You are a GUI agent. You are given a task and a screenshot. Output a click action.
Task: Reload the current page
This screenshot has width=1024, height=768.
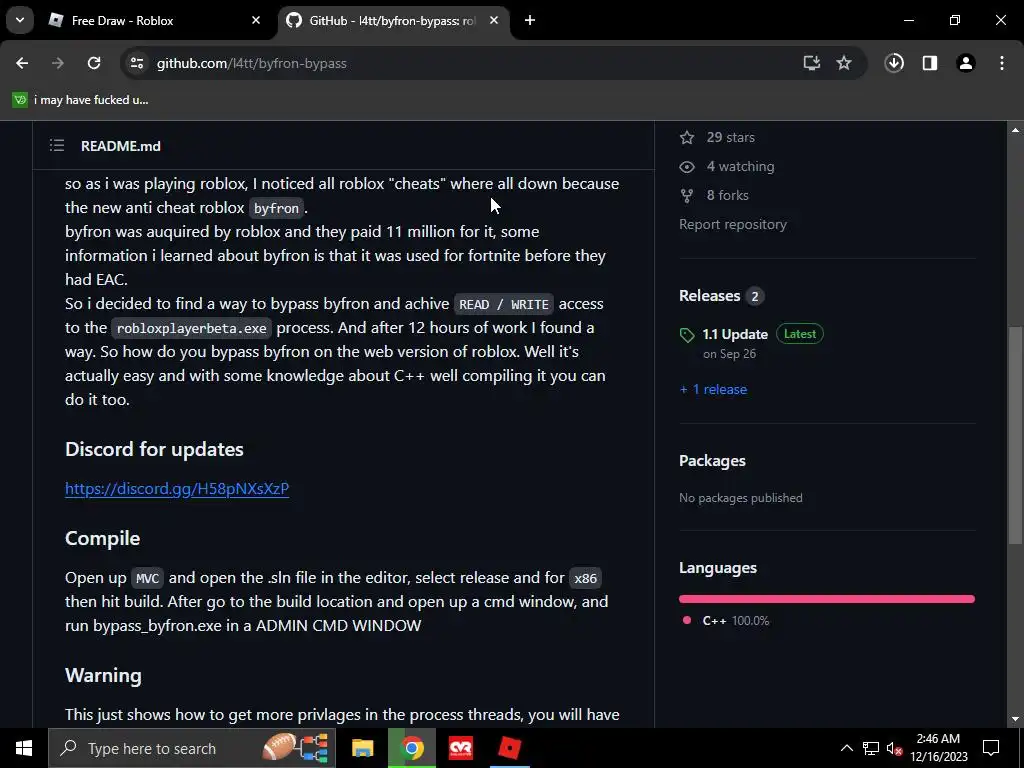coord(94,63)
